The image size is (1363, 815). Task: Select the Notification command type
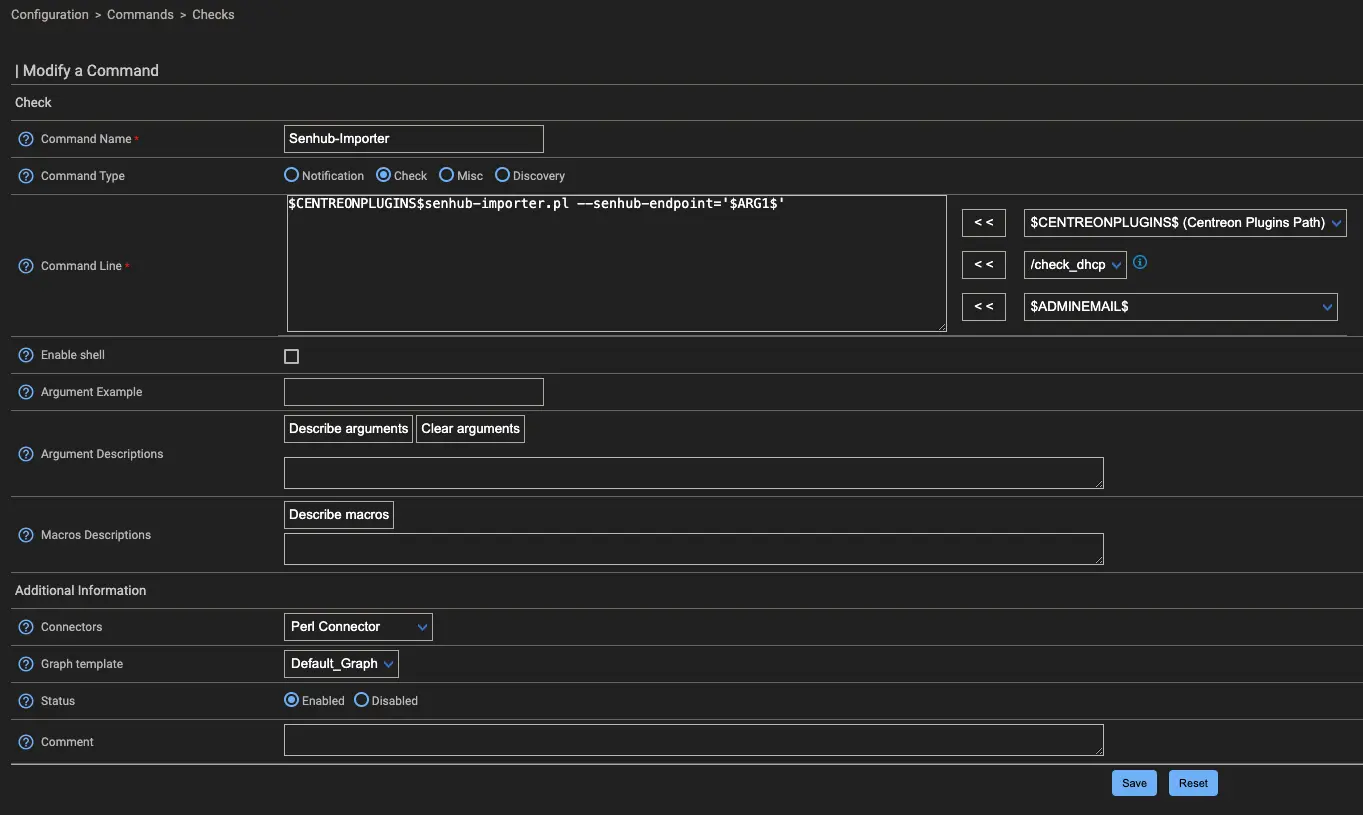tap(292, 175)
